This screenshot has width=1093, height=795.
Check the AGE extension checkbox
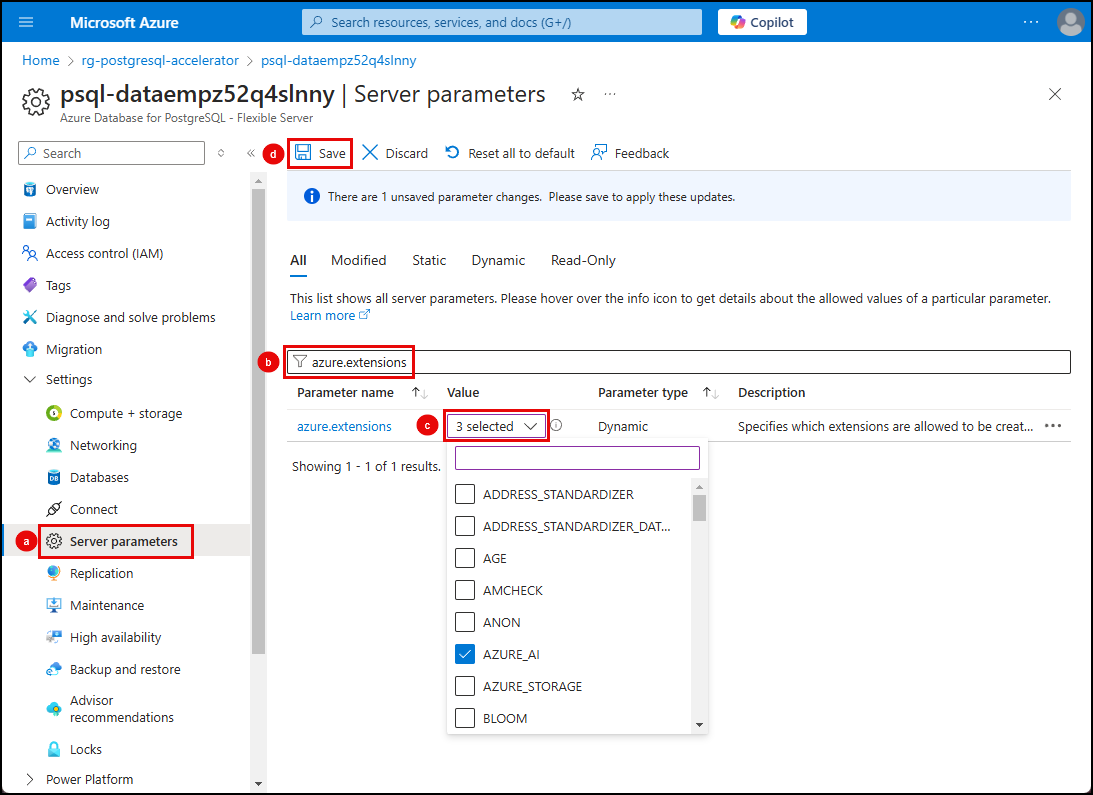(x=465, y=559)
